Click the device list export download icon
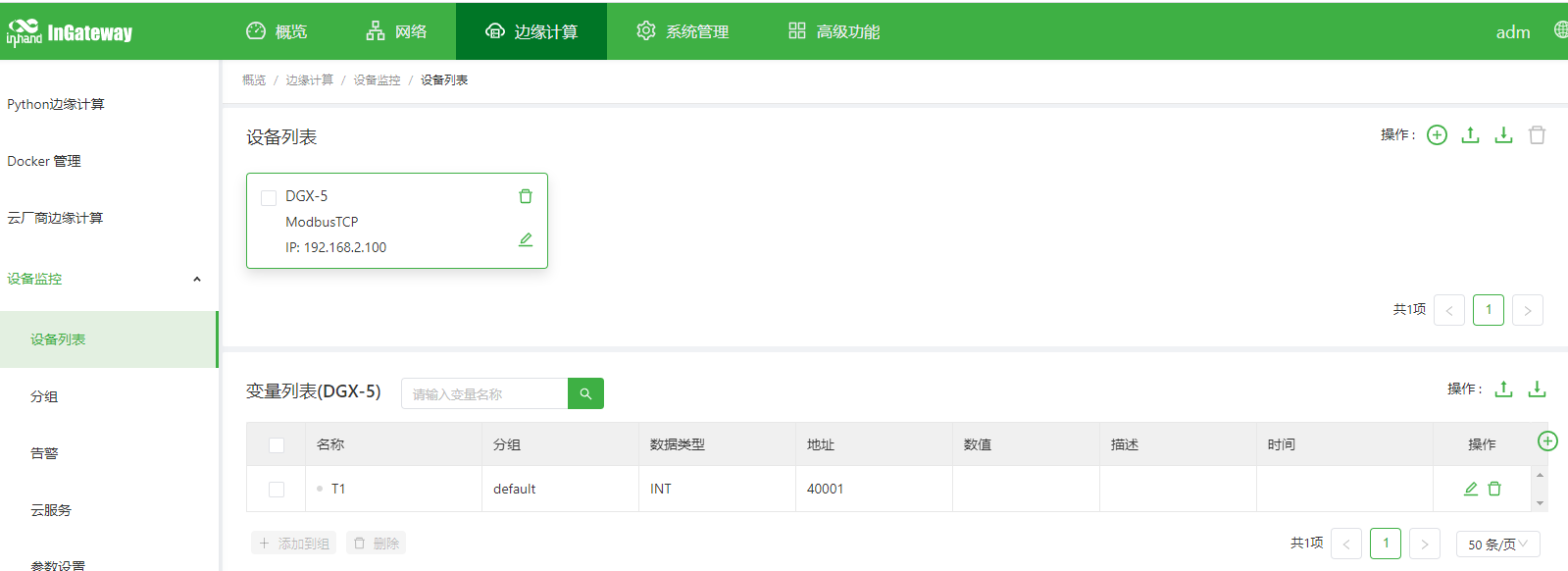 pos(1503,135)
